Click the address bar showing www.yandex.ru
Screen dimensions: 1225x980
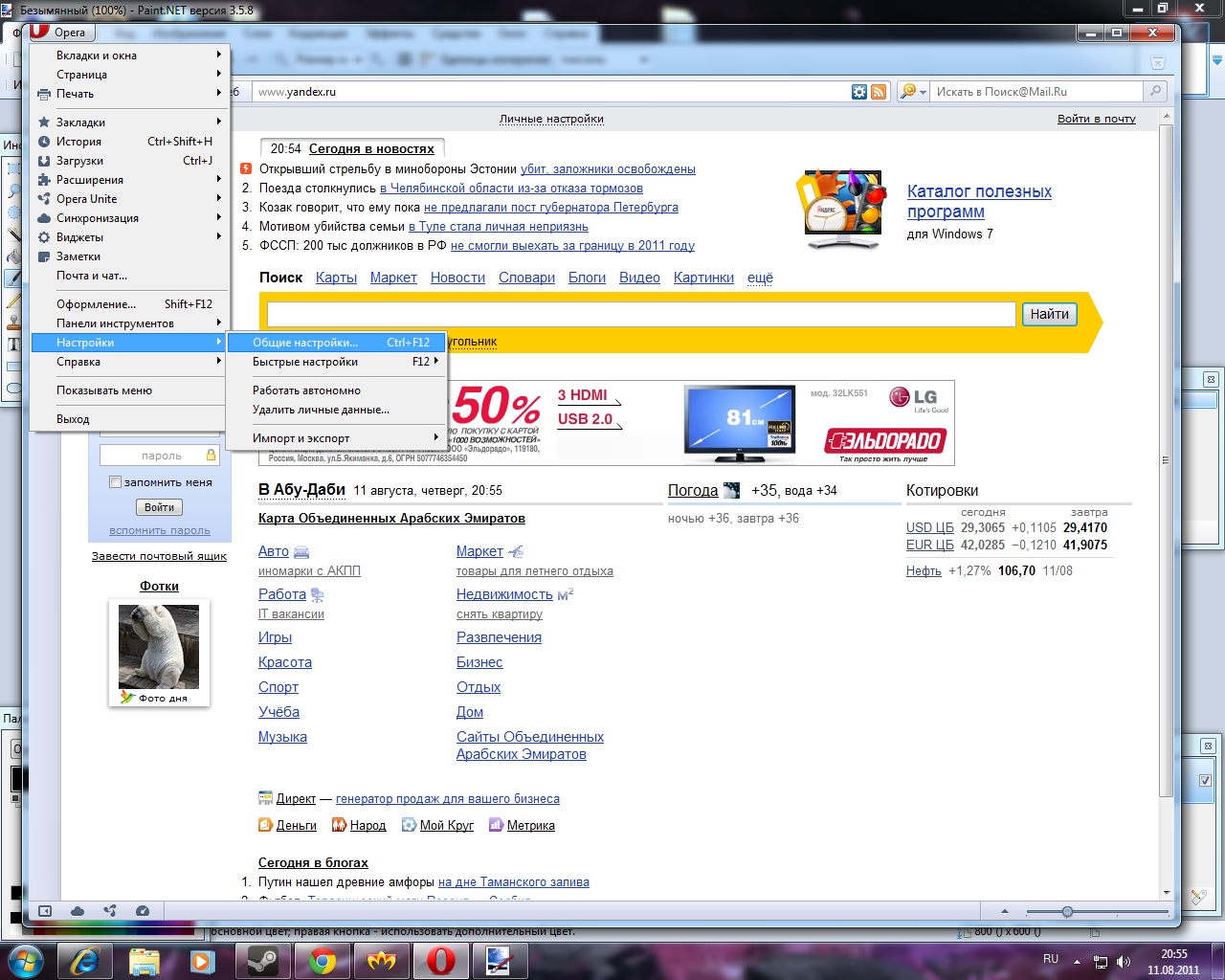(x=551, y=92)
